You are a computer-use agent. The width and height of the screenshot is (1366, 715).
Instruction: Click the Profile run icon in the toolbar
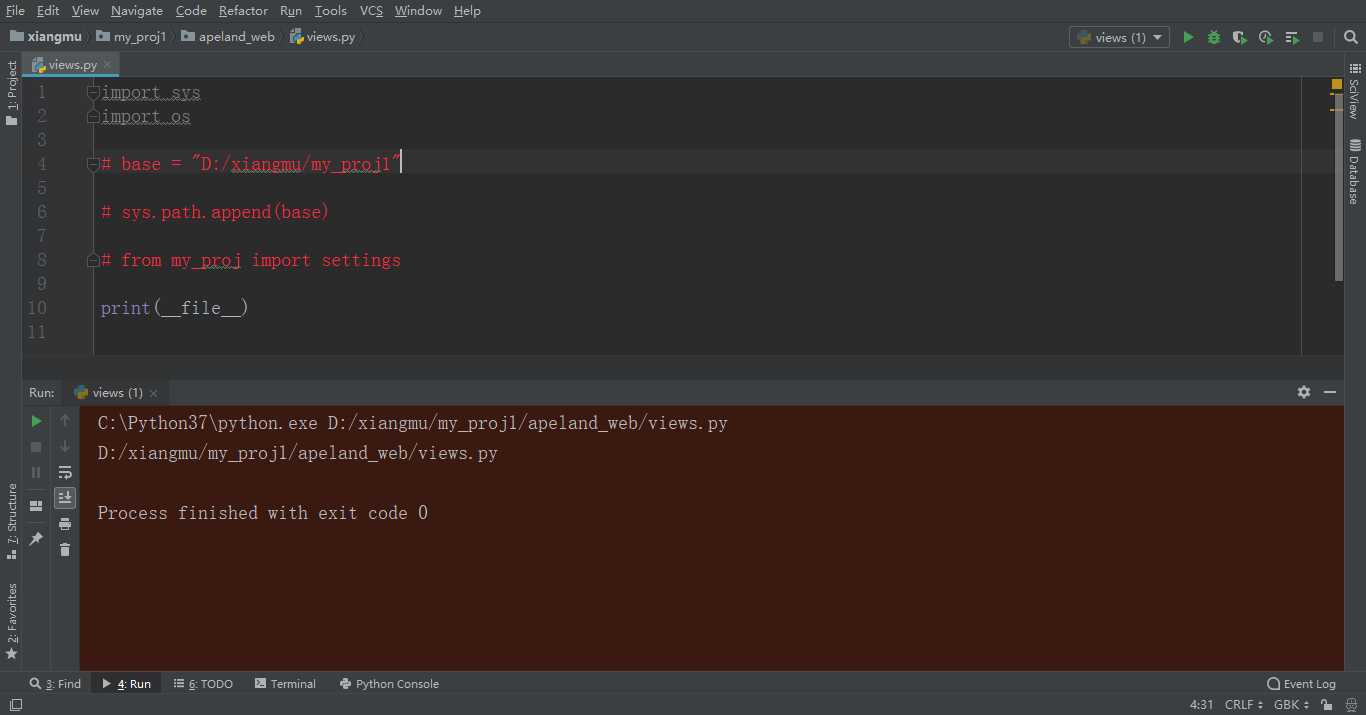click(x=1266, y=37)
